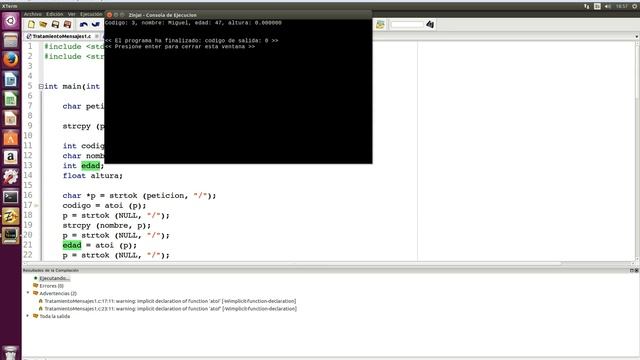
Task: Click the highlighted edad on line 21
Action: pos(72,245)
